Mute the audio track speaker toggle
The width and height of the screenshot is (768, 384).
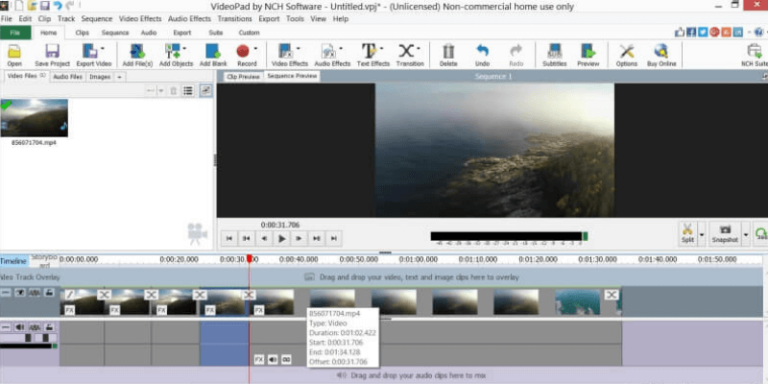[x=20, y=327]
